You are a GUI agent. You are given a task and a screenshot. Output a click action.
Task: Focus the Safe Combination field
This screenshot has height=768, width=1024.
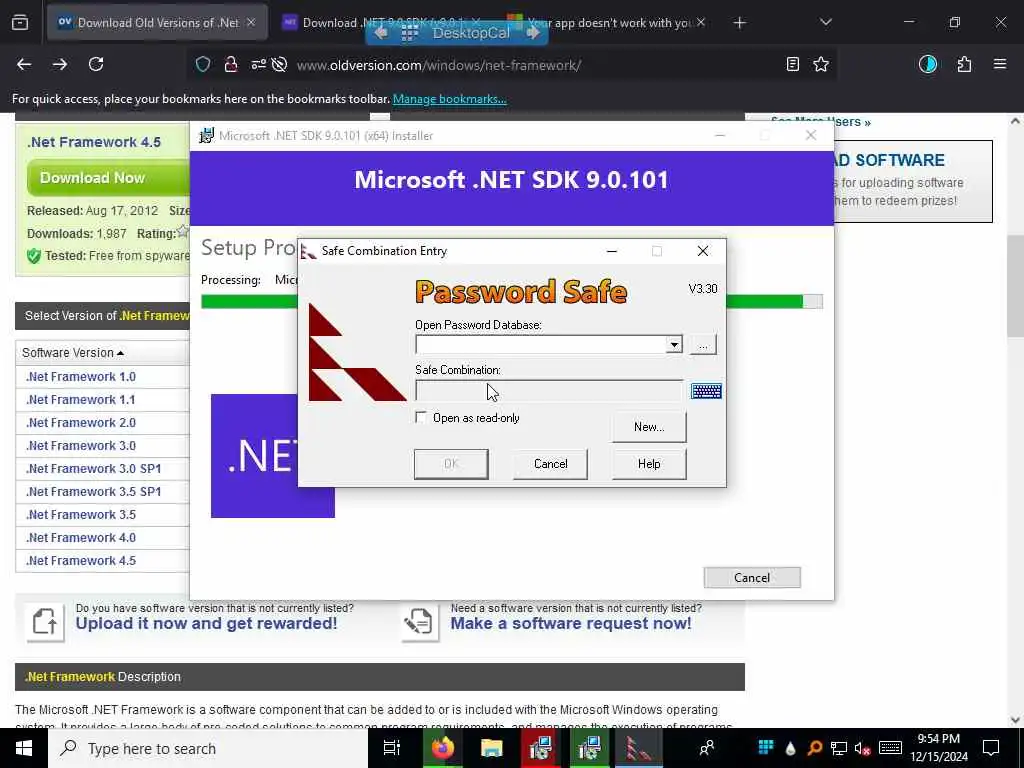tap(549, 391)
